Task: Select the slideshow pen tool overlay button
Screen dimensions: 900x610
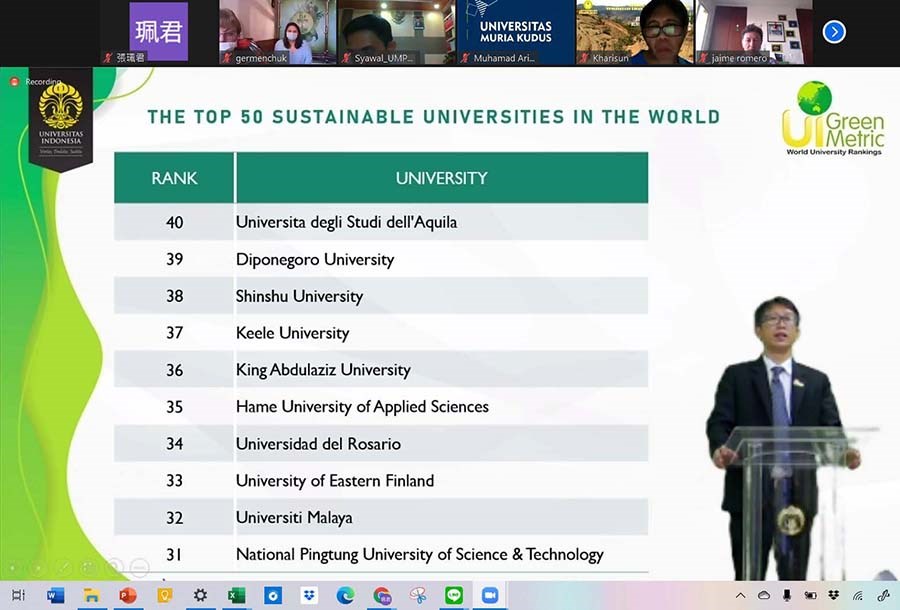Action: [63, 568]
